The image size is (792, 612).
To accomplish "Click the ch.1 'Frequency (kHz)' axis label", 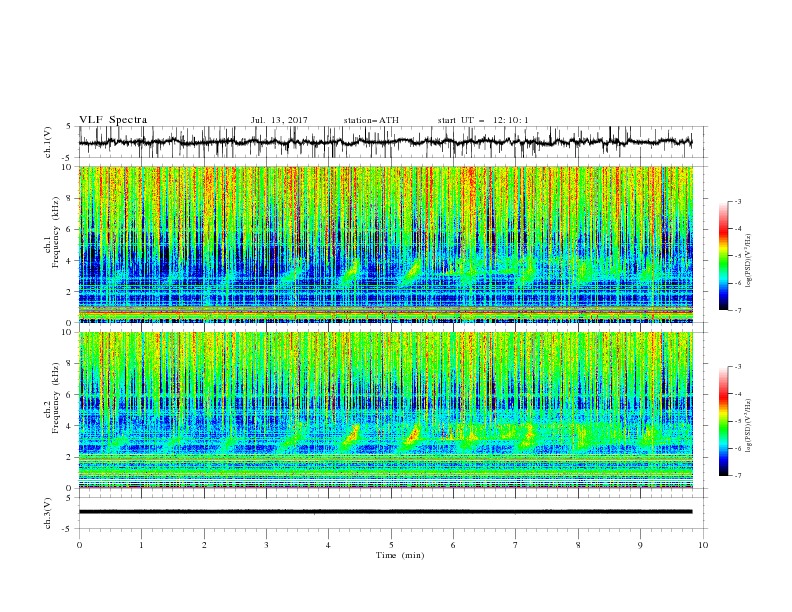I will [56, 232].
